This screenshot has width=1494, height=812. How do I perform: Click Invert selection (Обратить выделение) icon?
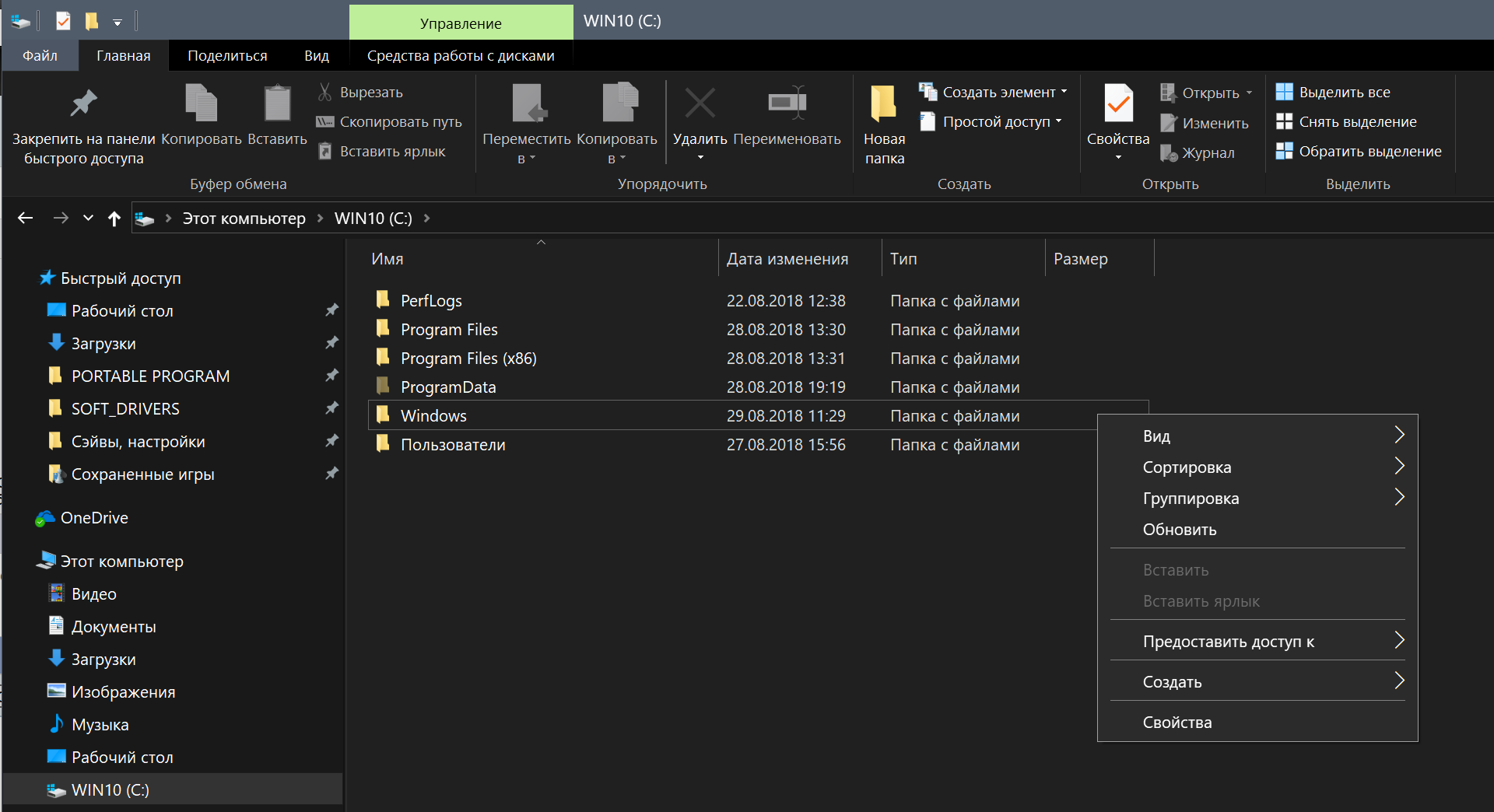click(1284, 151)
